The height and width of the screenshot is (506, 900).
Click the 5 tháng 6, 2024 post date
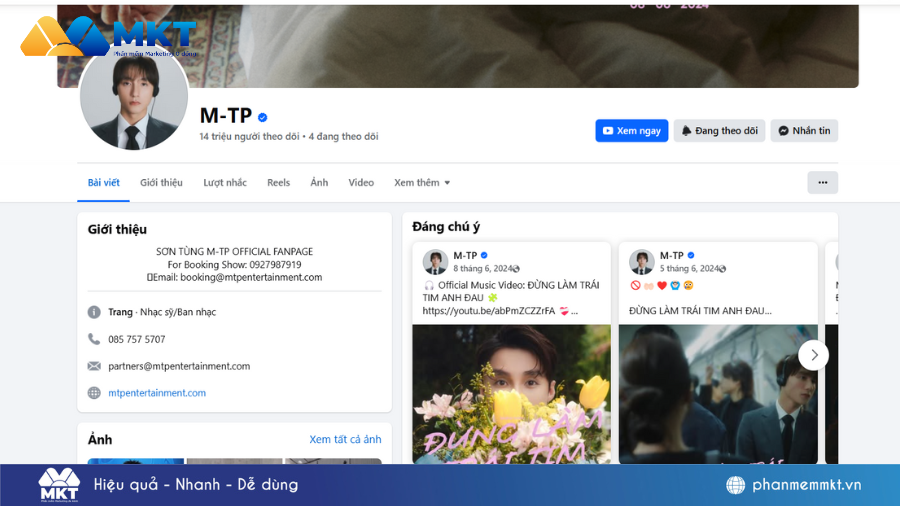pos(689,268)
